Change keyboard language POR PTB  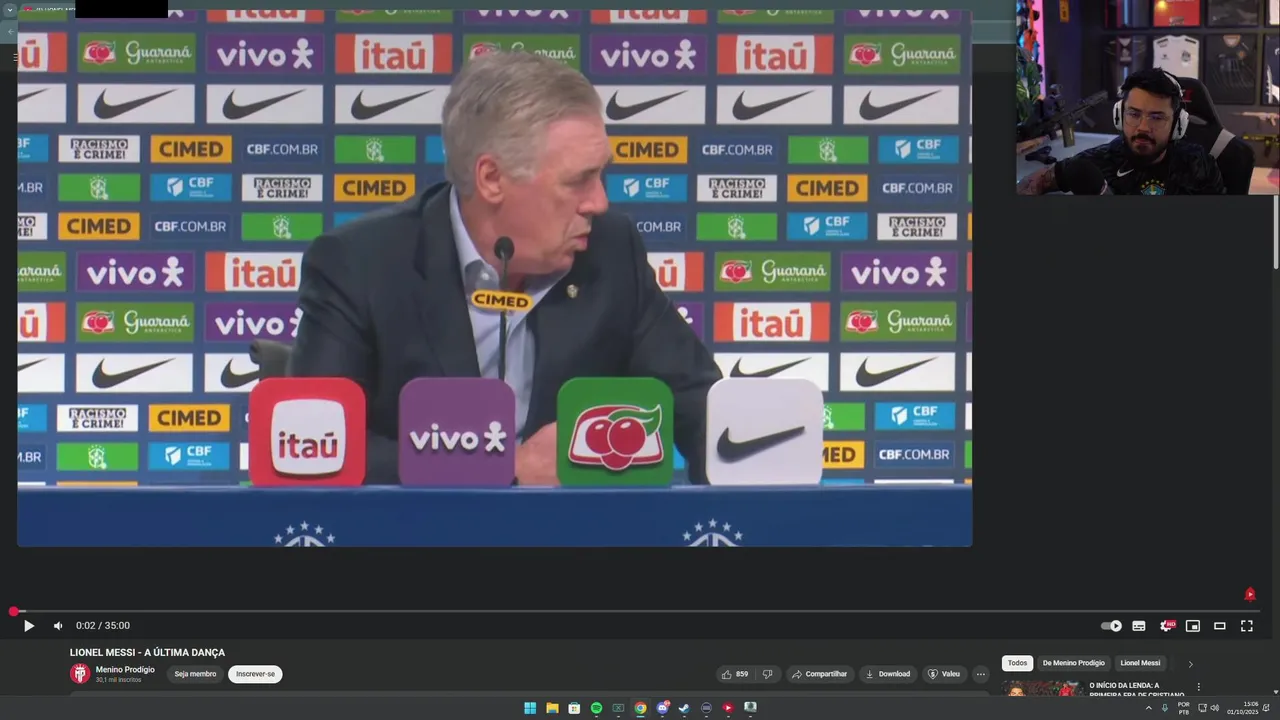tap(1184, 708)
